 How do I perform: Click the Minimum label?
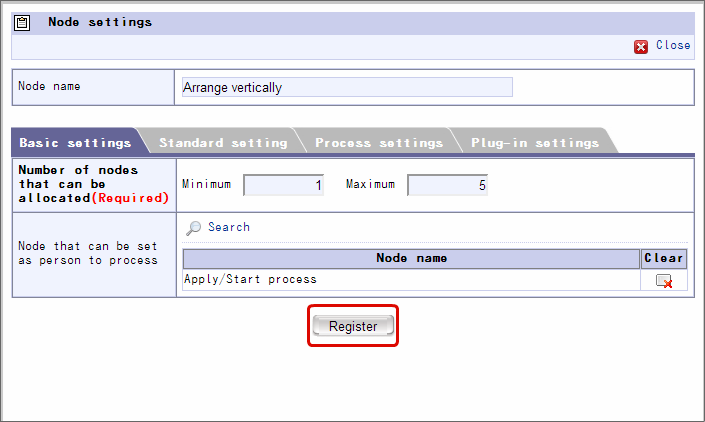point(206,184)
